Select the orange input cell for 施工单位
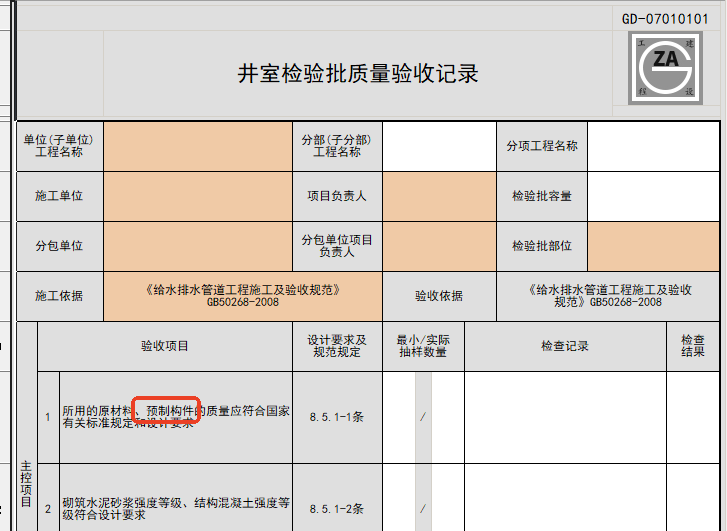 [x=196, y=196]
